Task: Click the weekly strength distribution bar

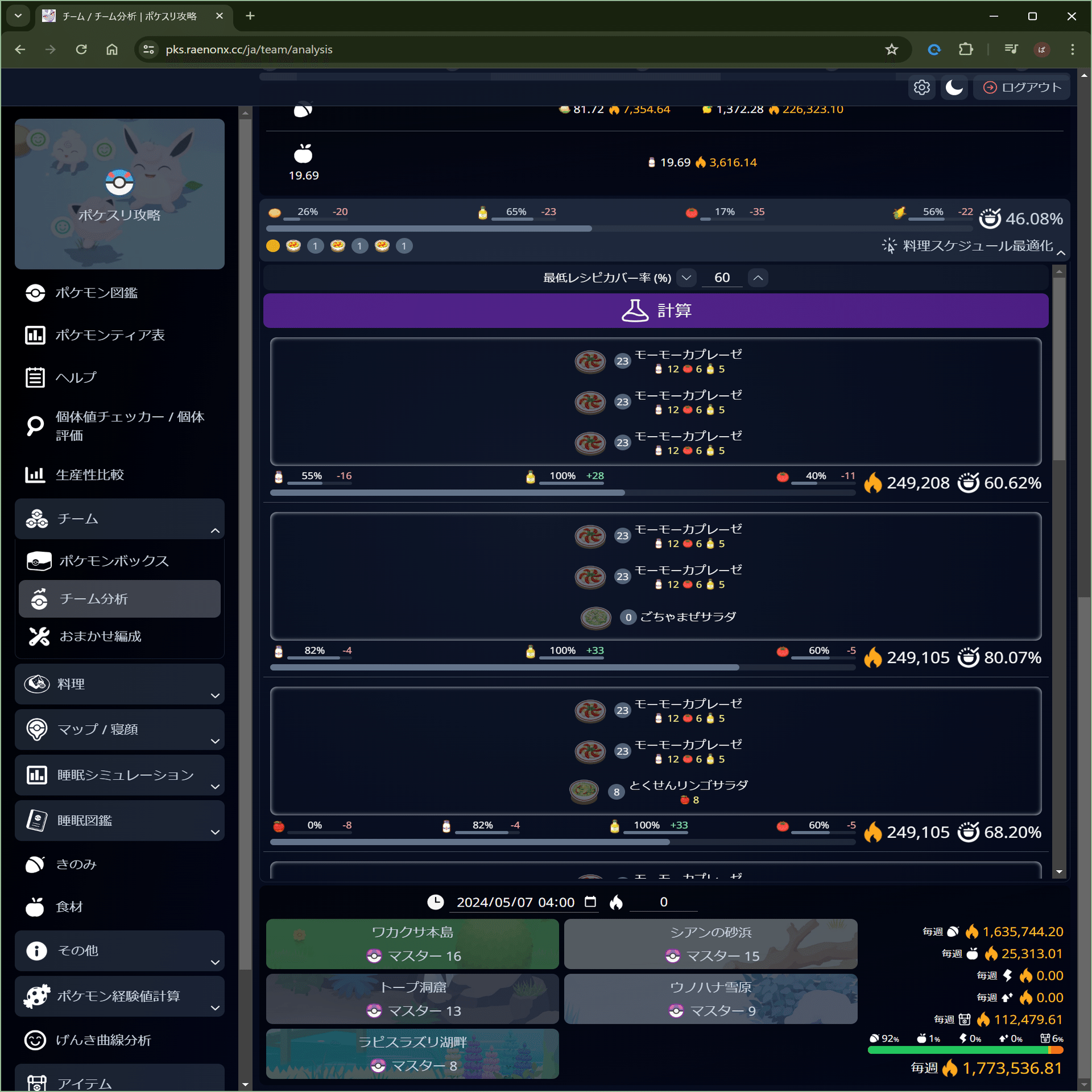Action: coord(965,1050)
